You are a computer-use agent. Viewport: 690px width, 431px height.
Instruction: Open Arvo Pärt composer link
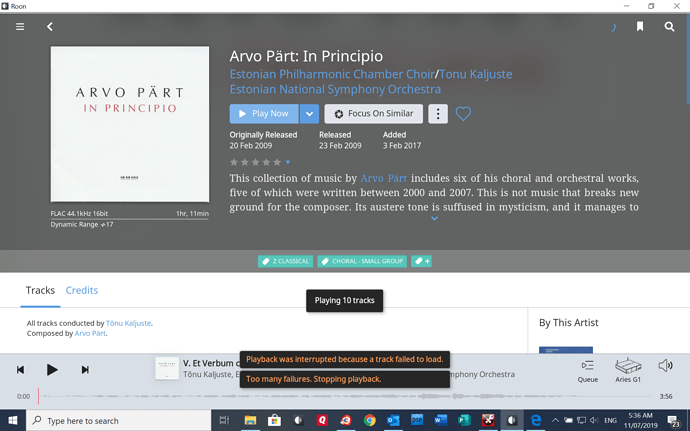[x=90, y=333]
